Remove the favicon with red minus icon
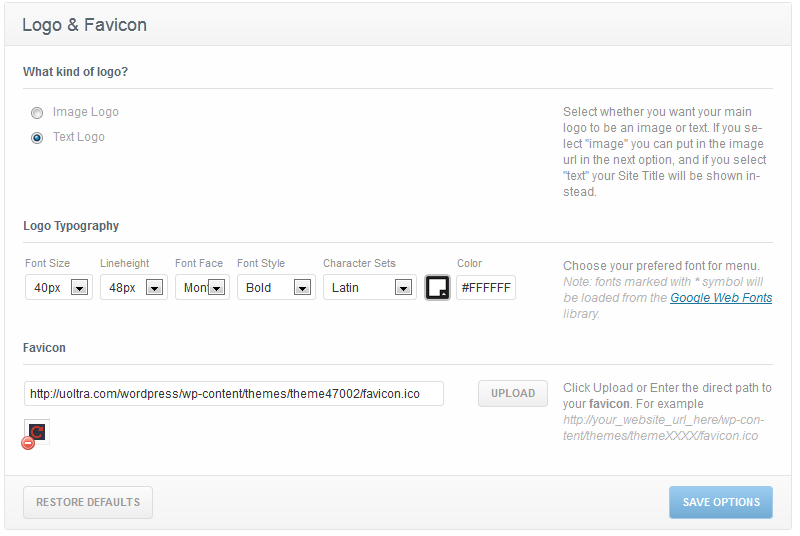Viewport: 800px width, 536px height. click(28, 443)
